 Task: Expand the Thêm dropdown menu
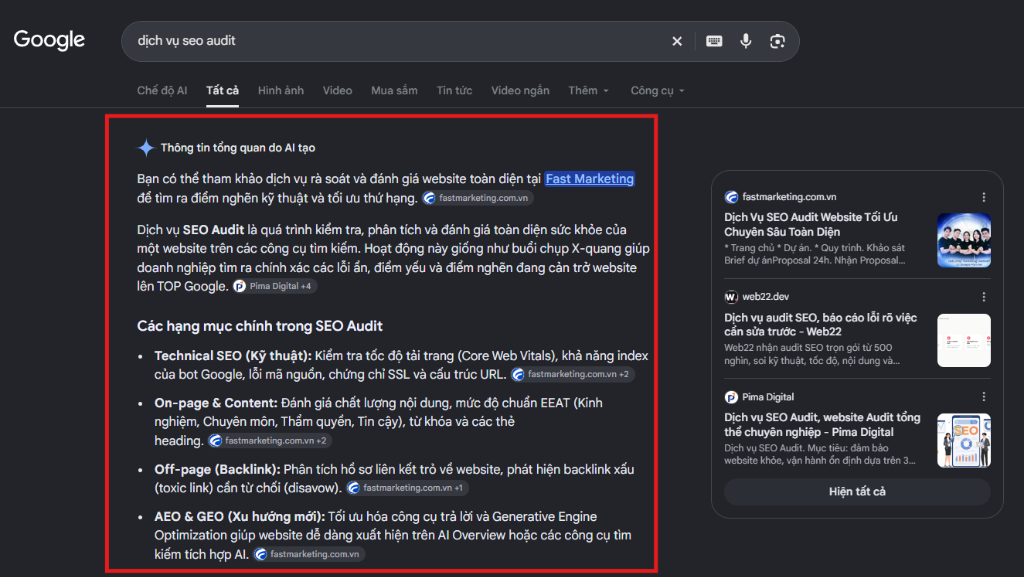(x=588, y=91)
